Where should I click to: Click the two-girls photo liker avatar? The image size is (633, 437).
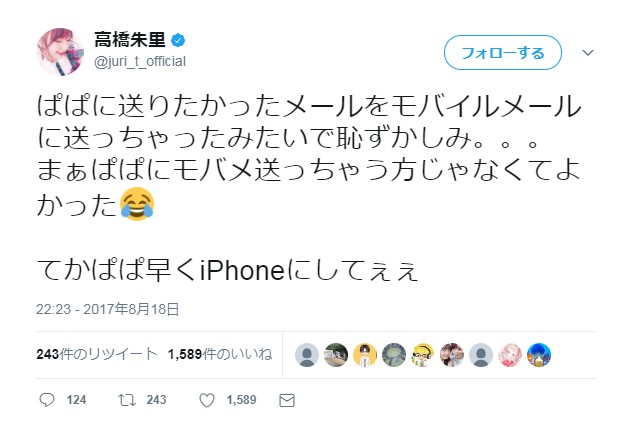coord(452,355)
